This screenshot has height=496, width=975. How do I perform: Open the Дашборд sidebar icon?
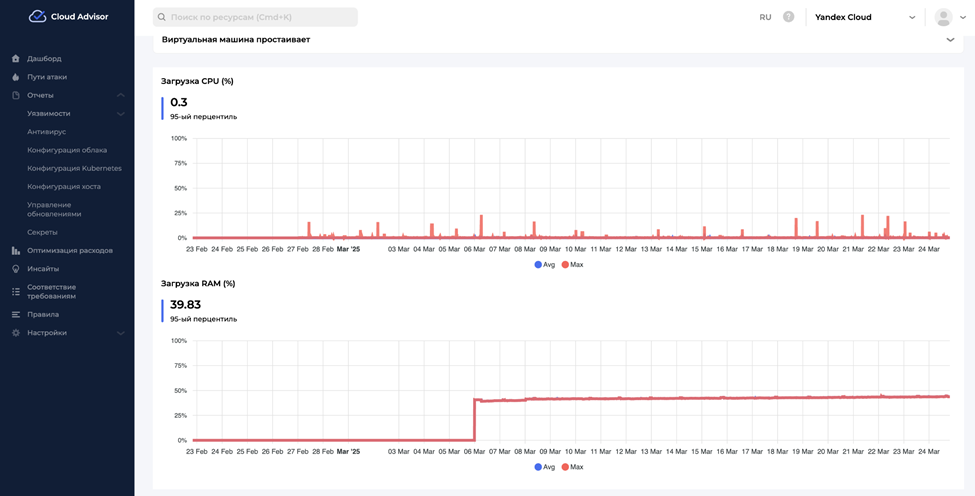(16, 59)
